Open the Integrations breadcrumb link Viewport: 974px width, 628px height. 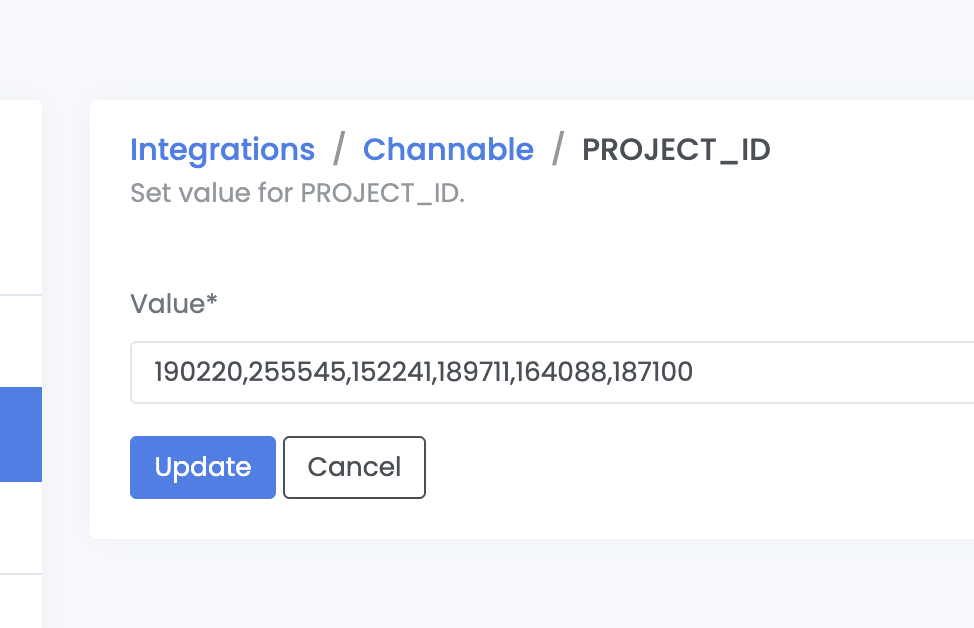tap(222, 150)
